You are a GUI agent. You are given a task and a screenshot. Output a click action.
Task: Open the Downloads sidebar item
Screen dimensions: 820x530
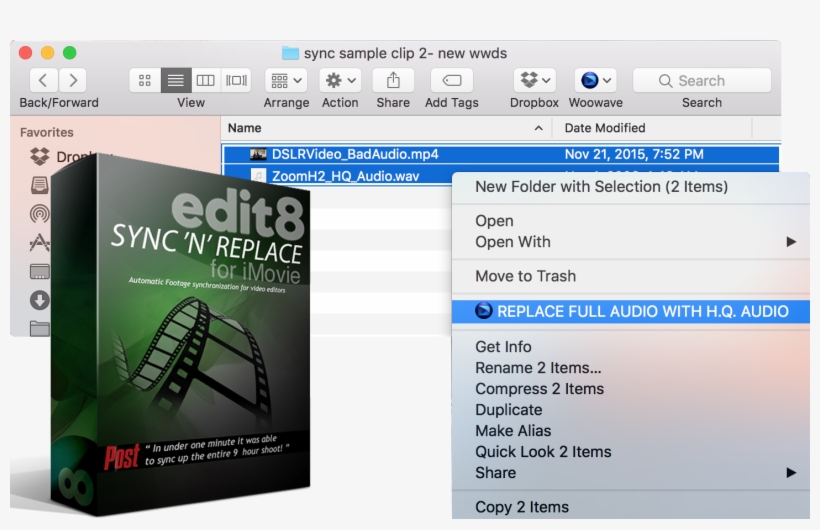click(40, 300)
